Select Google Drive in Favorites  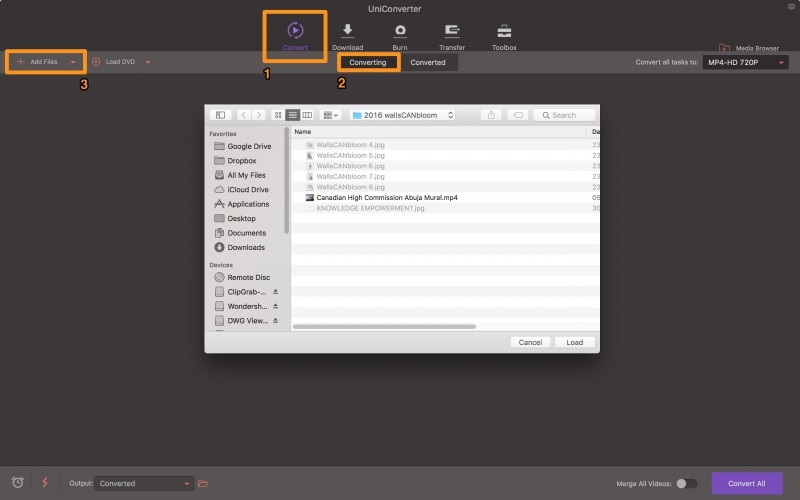[243, 146]
